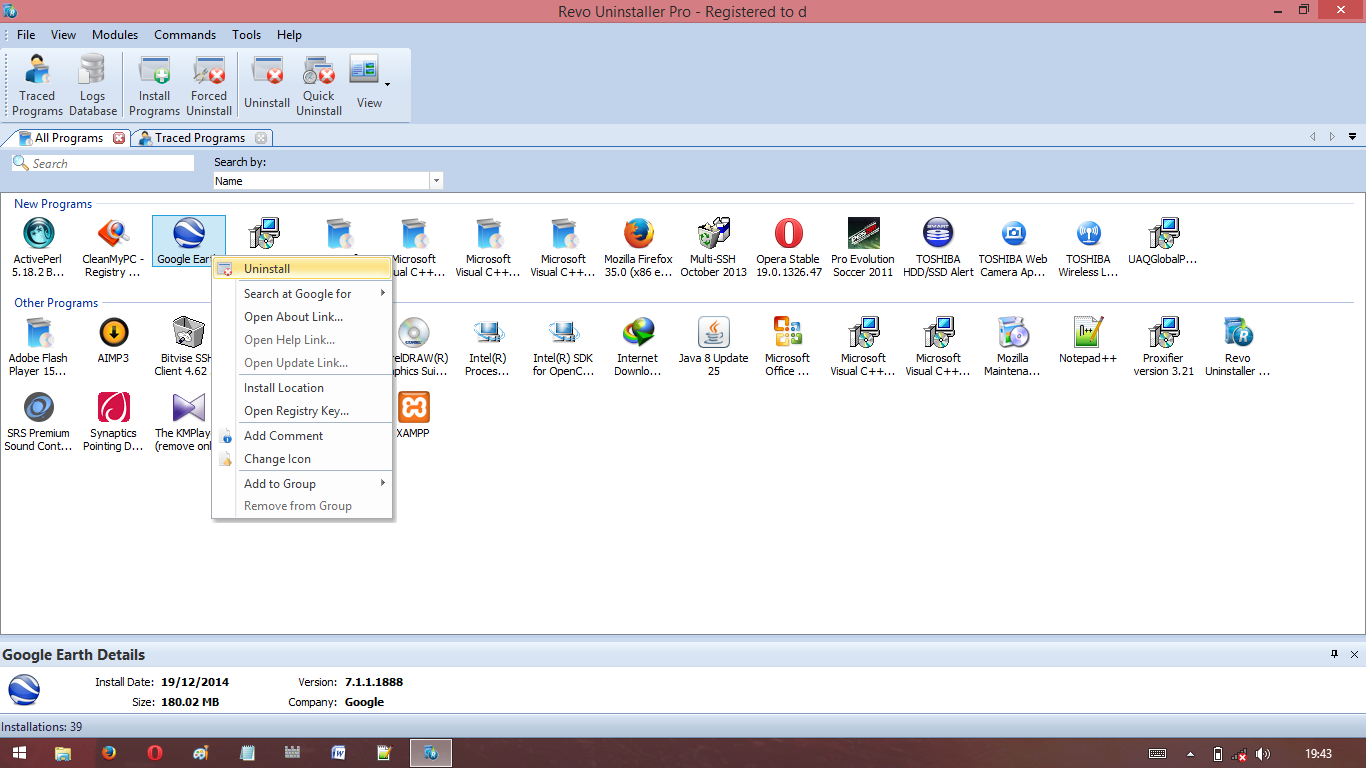Open the File menu

click(x=26, y=34)
